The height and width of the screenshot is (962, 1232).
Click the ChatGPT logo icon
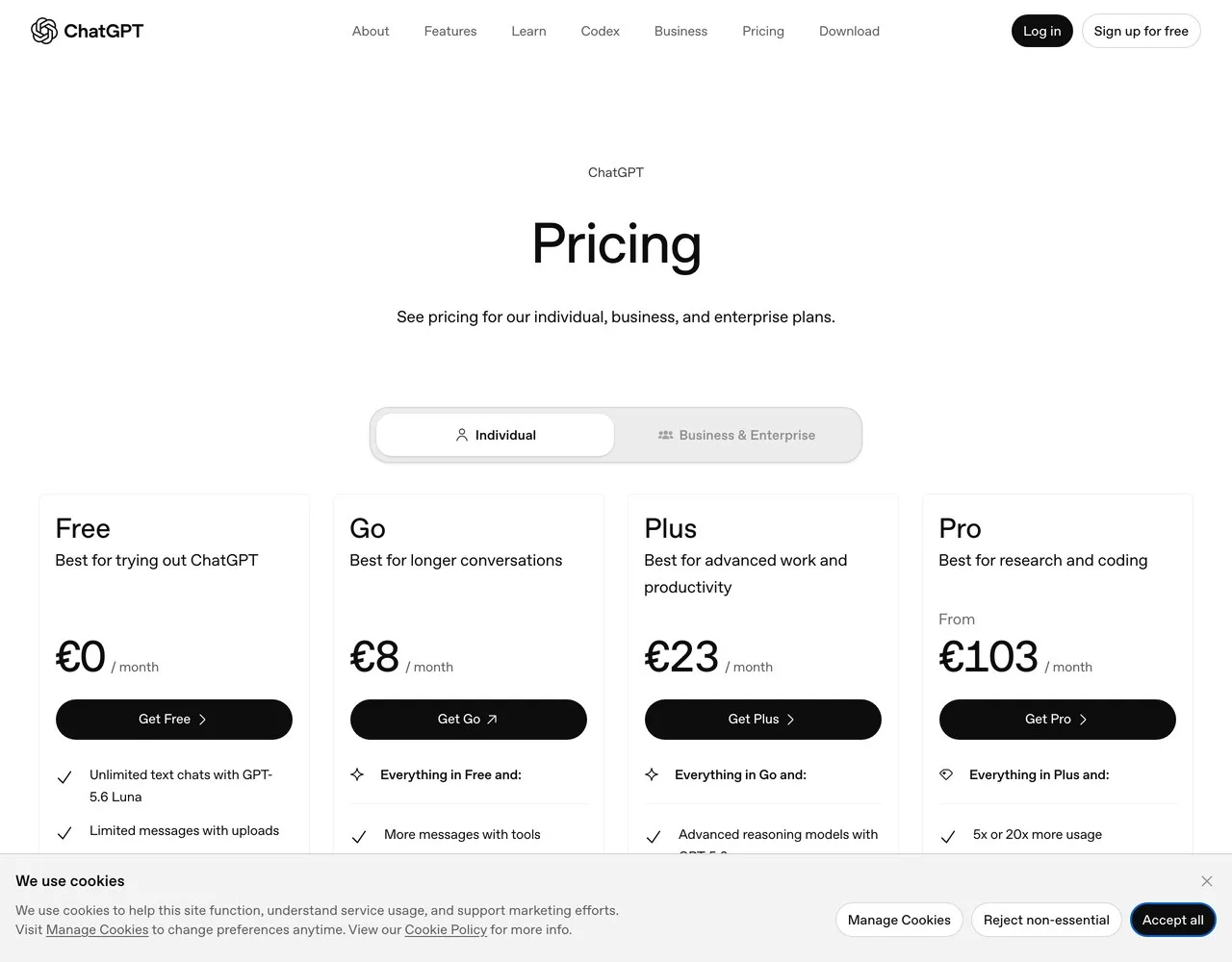click(x=44, y=31)
